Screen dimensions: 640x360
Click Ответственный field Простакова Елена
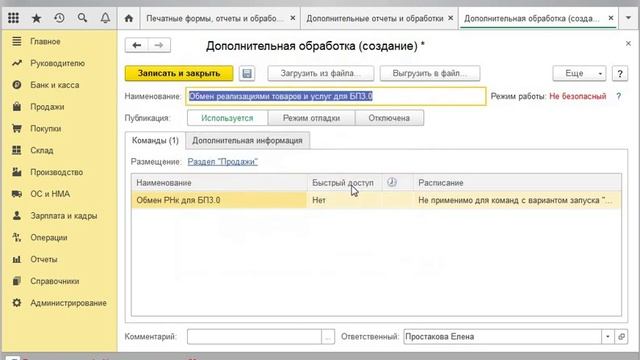click(502, 337)
